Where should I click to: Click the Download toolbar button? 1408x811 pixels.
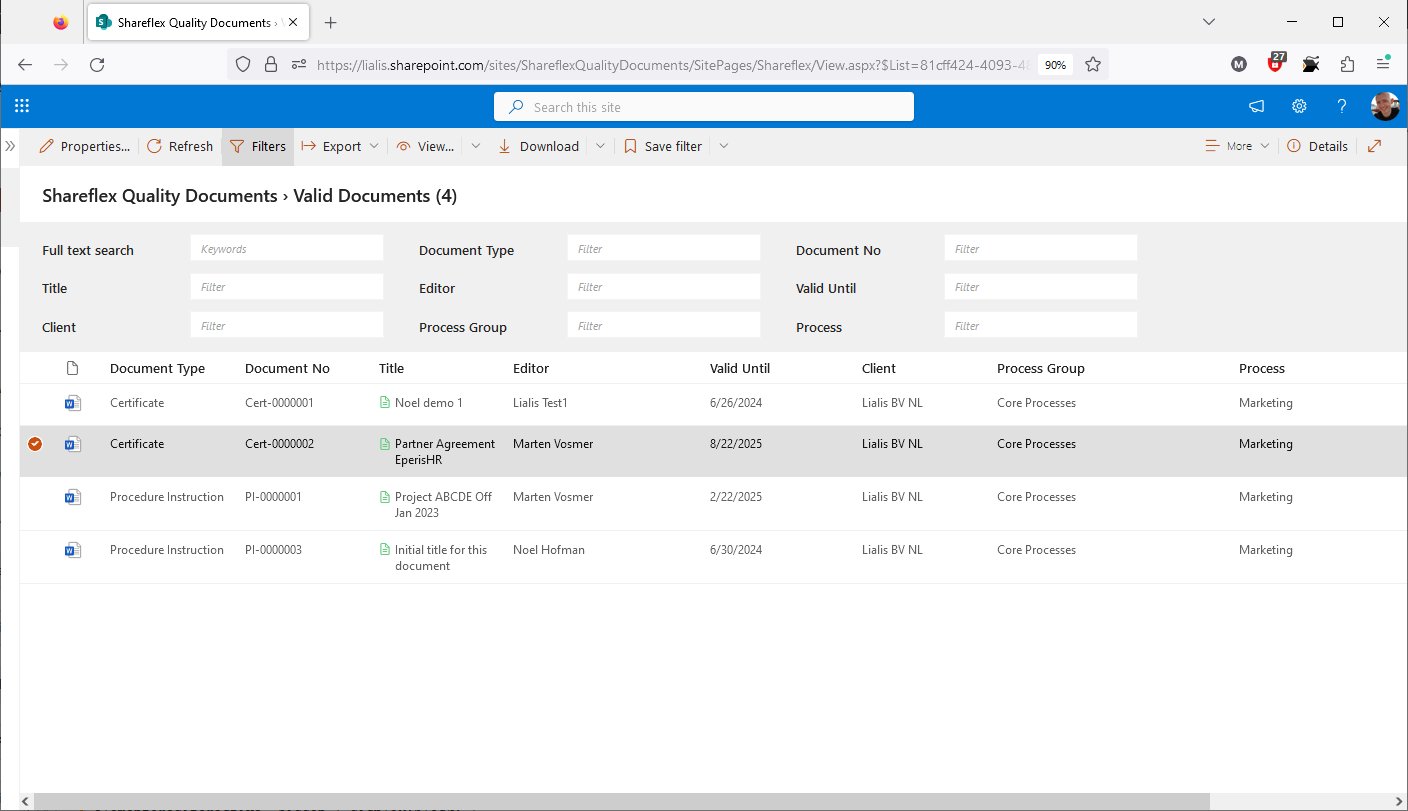point(538,146)
